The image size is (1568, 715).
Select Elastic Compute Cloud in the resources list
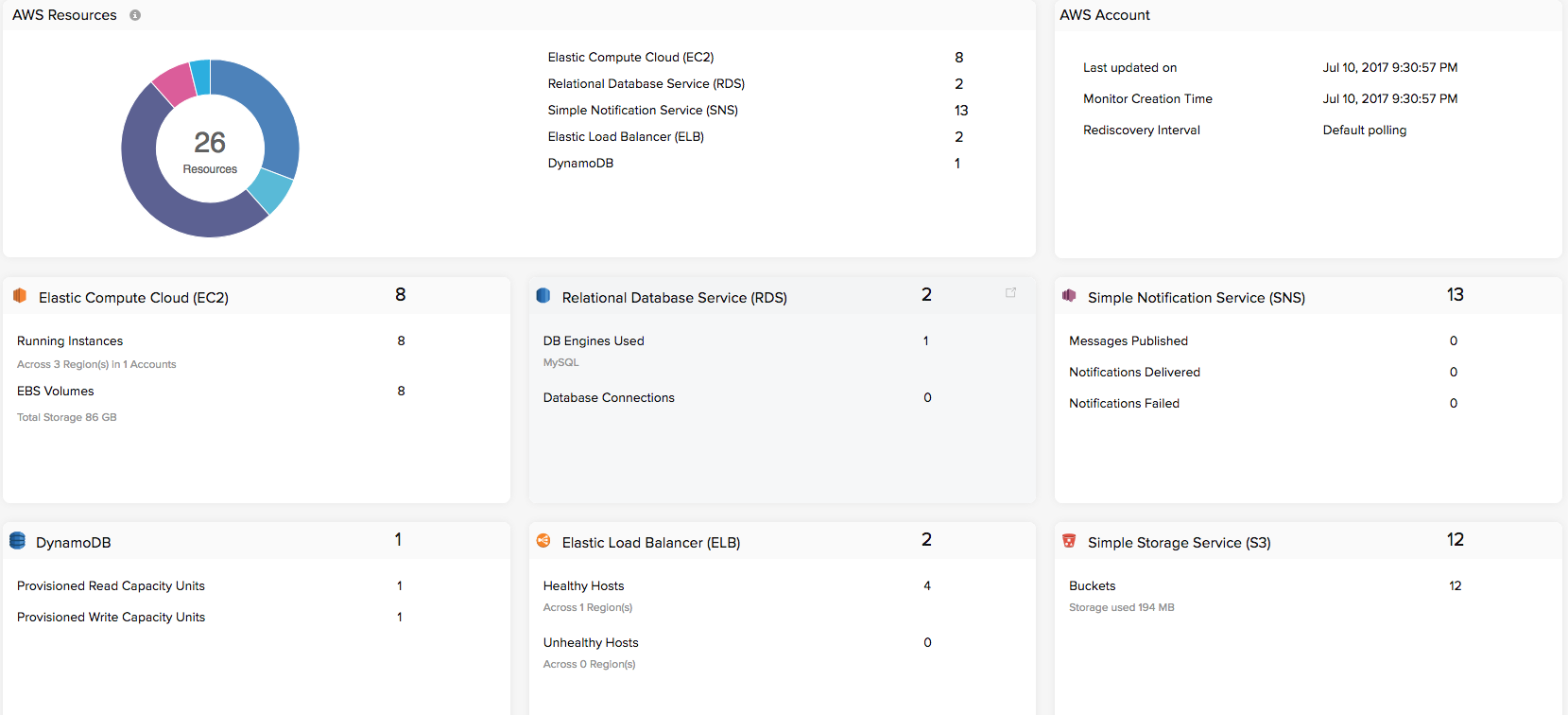[x=630, y=57]
